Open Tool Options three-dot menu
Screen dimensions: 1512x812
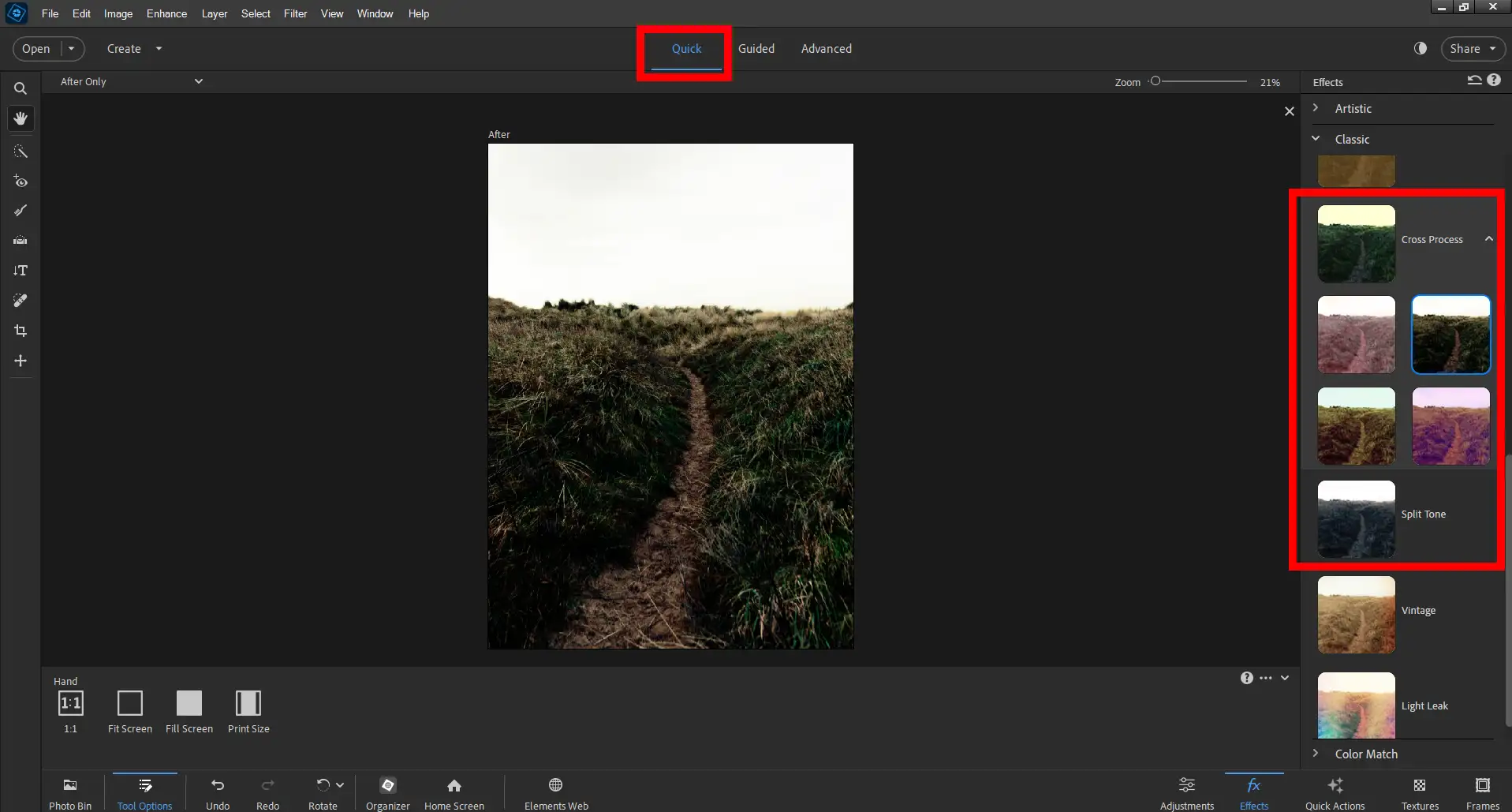pyautogui.click(x=1266, y=678)
